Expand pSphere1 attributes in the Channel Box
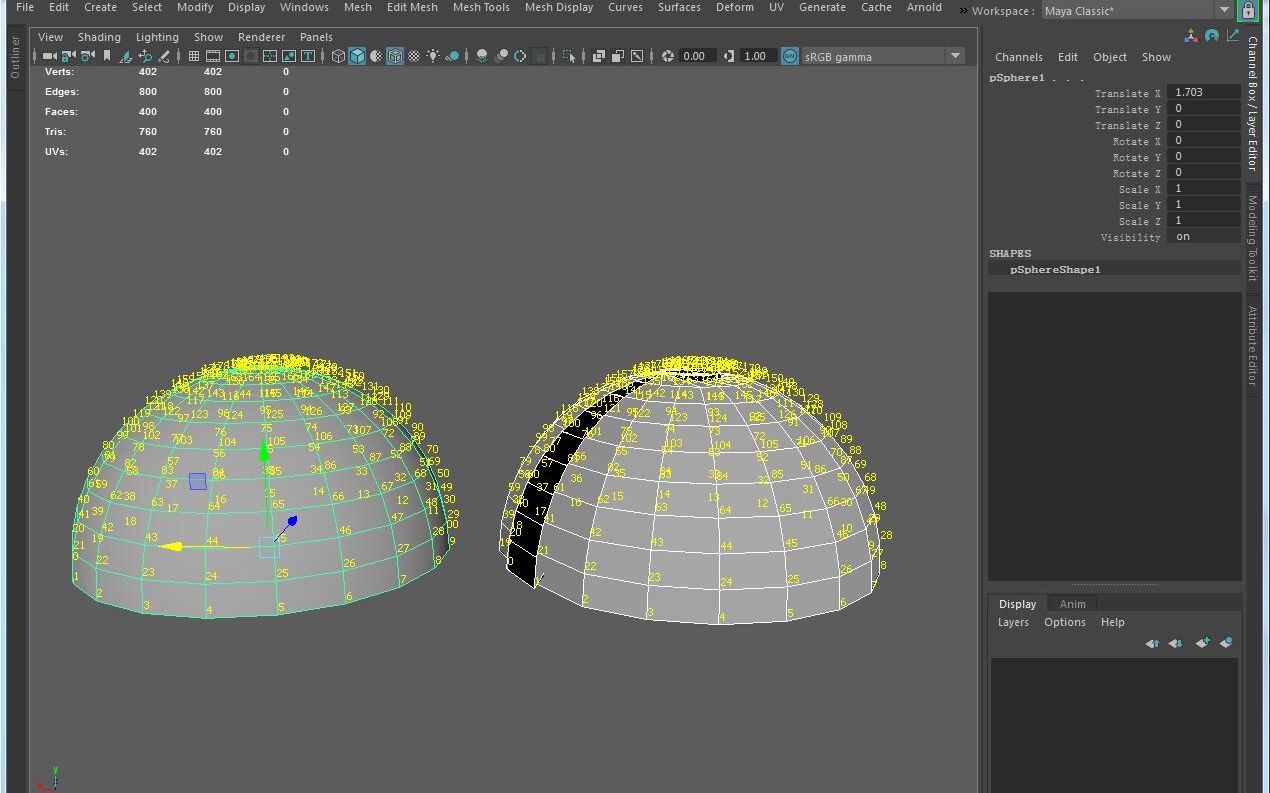Screen dimensions: 1270x793 tap(1015, 77)
